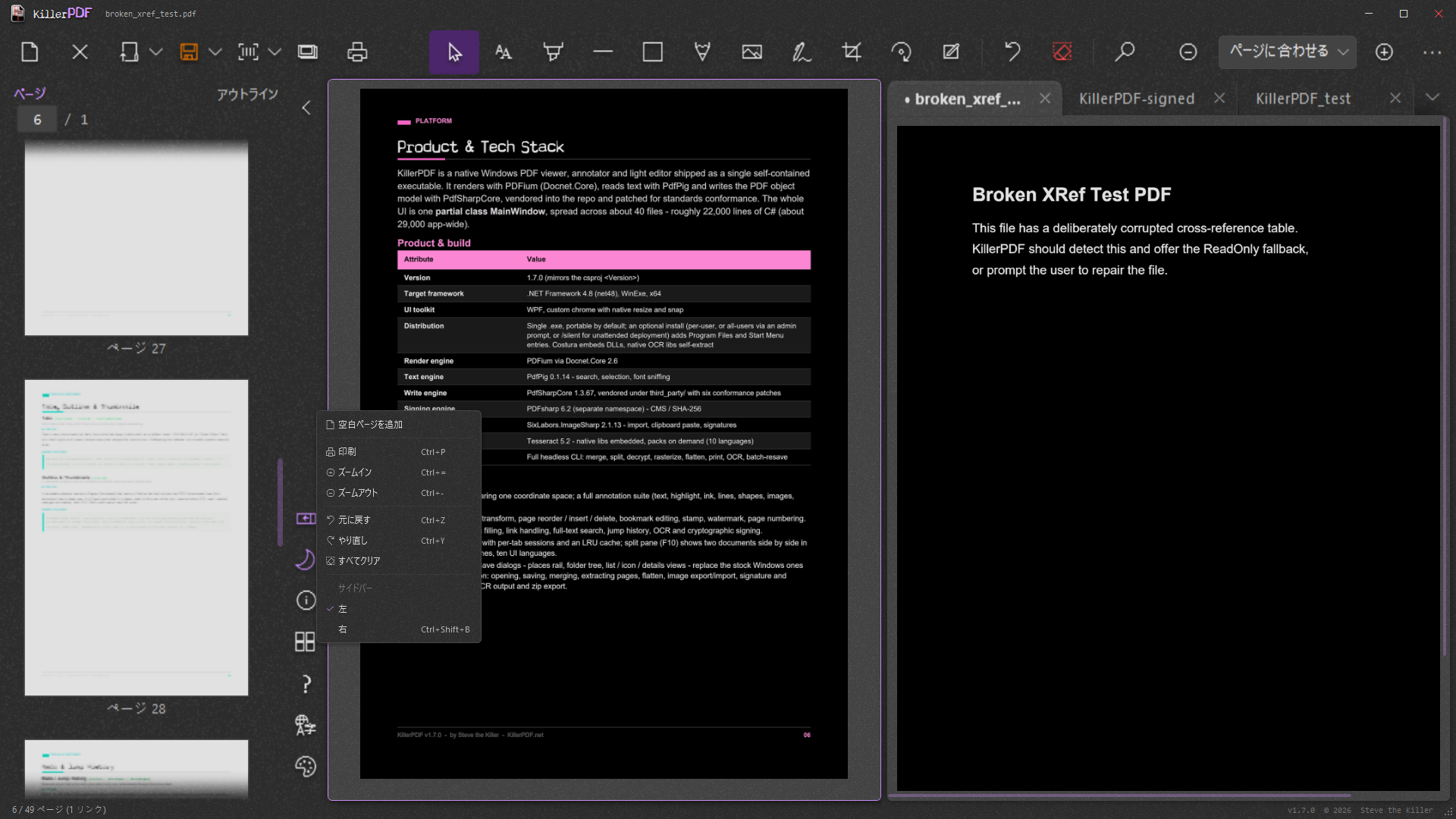Expand the save options dropdown arrow
1456x819 pixels.
[x=215, y=52]
